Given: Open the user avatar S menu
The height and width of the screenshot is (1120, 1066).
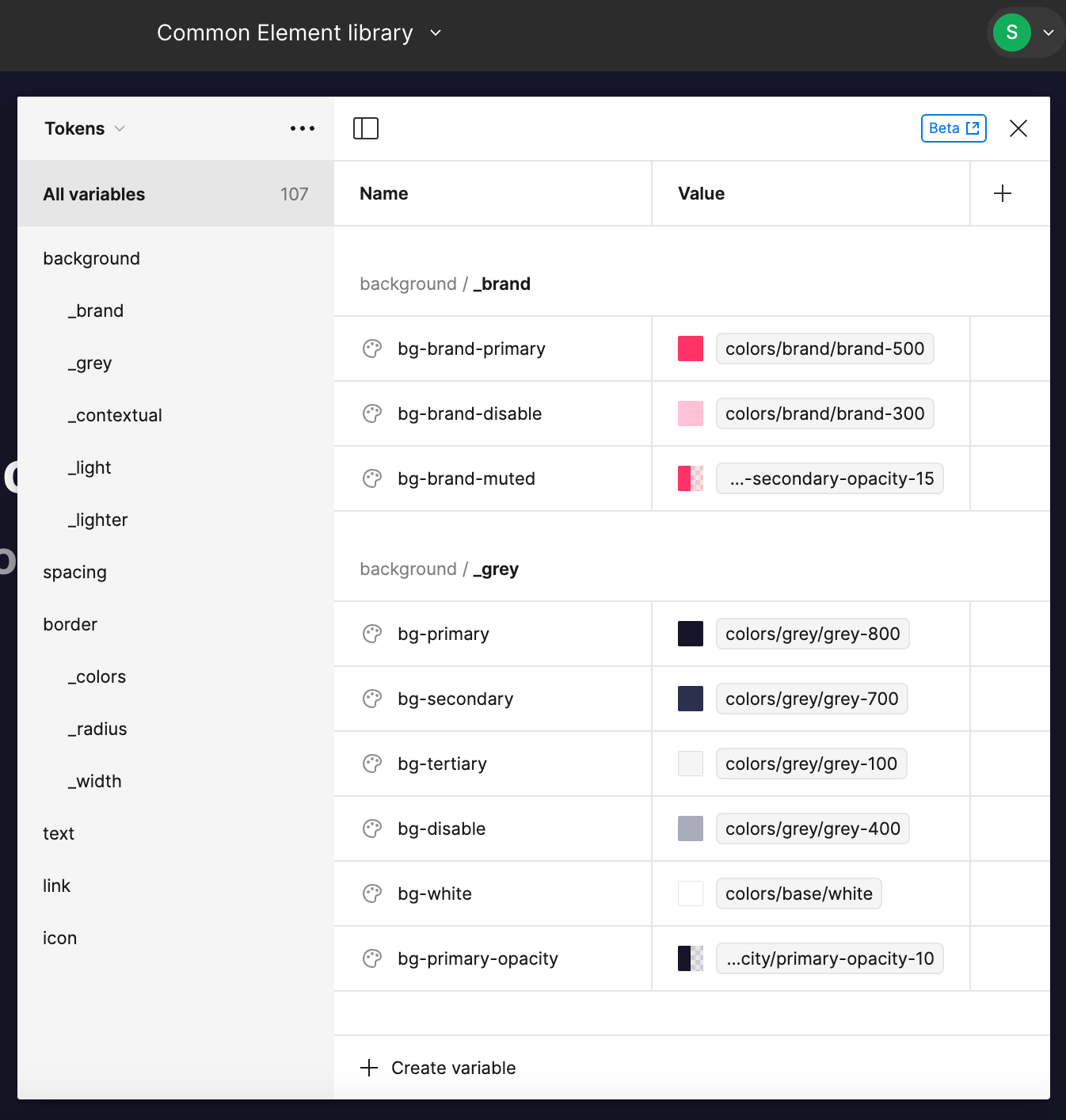Looking at the screenshot, I should click(x=1012, y=32).
